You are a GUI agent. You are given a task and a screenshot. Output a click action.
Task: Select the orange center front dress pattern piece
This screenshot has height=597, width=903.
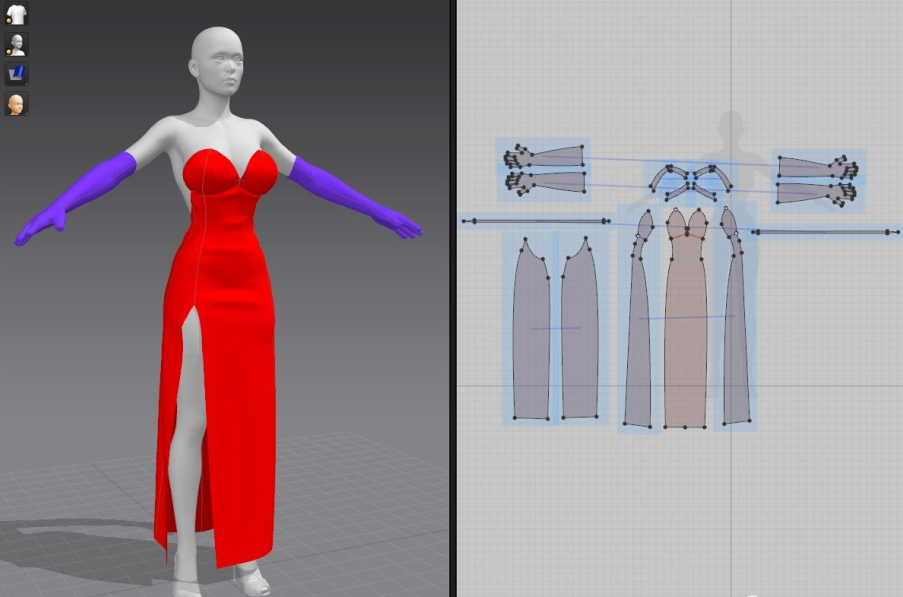tap(685, 322)
